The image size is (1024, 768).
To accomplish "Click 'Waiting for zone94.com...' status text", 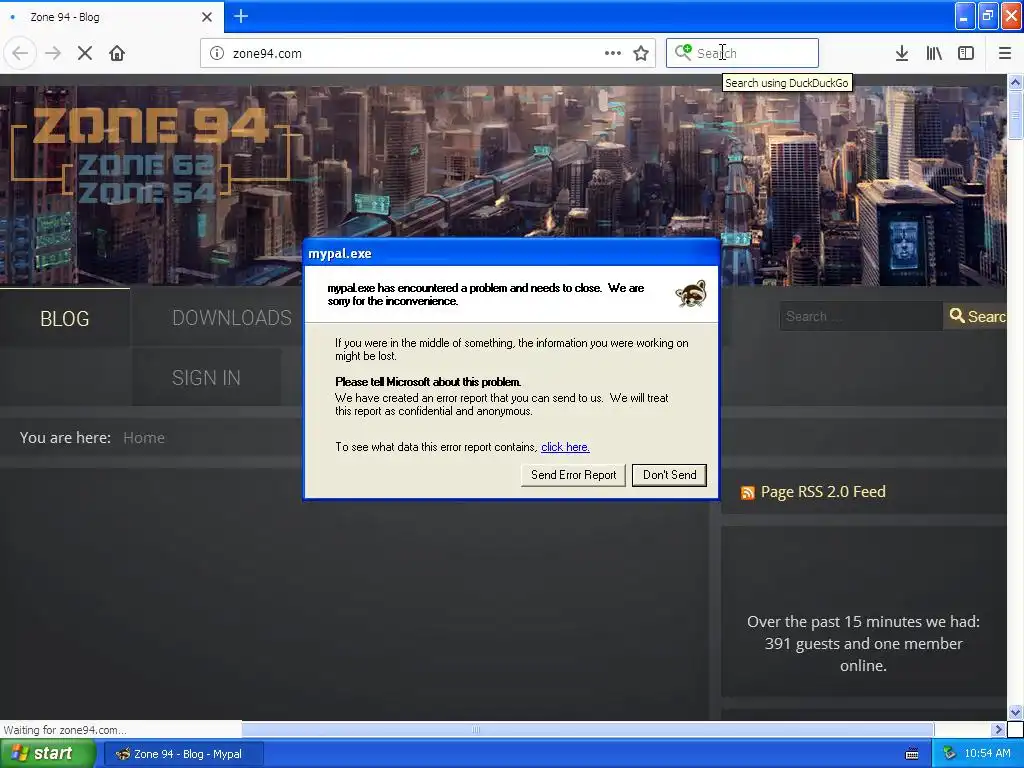I will tap(65, 730).
